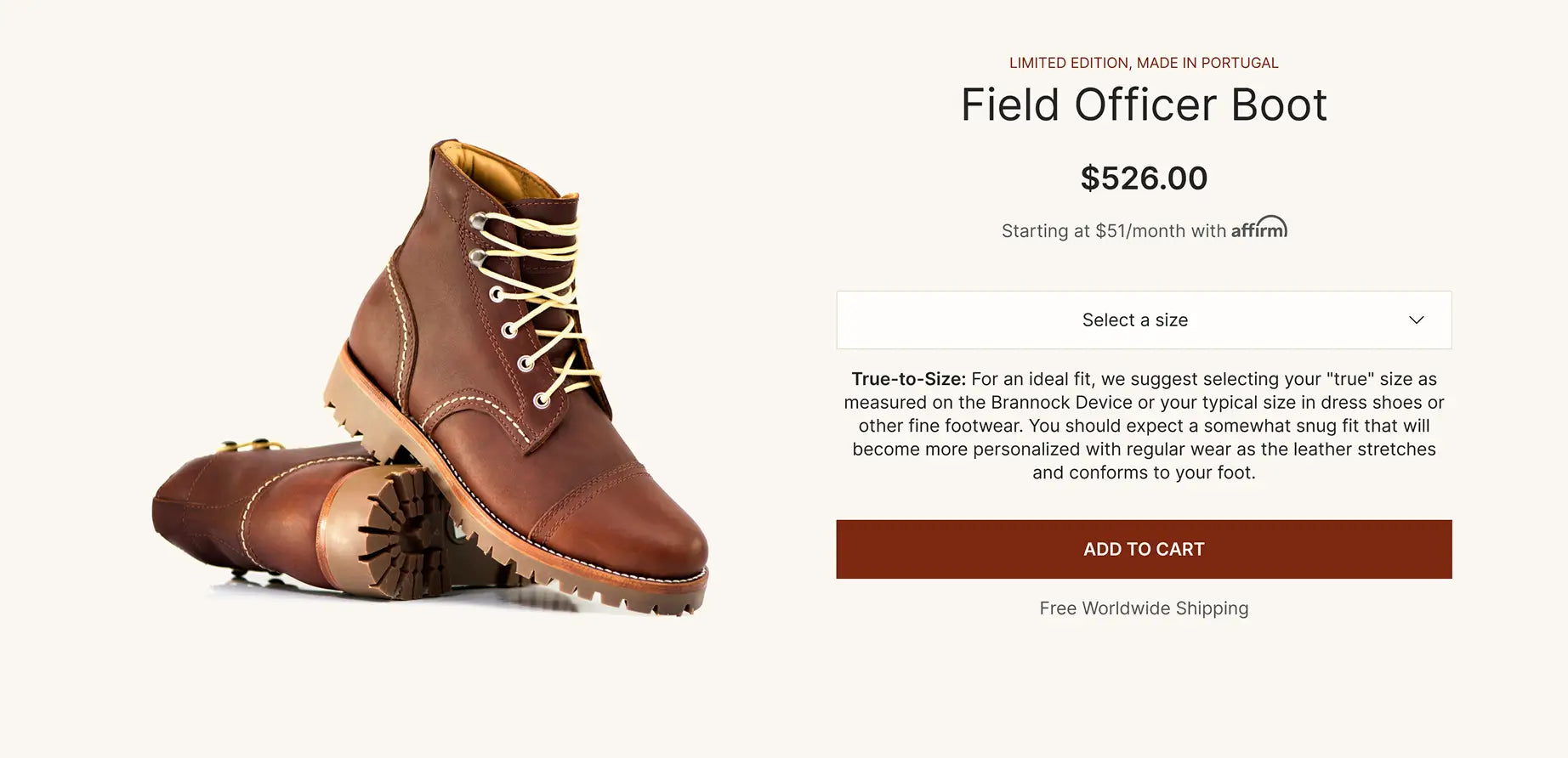Click the $526.00 price
The height and width of the screenshot is (758, 1568).
pos(1144,178)
